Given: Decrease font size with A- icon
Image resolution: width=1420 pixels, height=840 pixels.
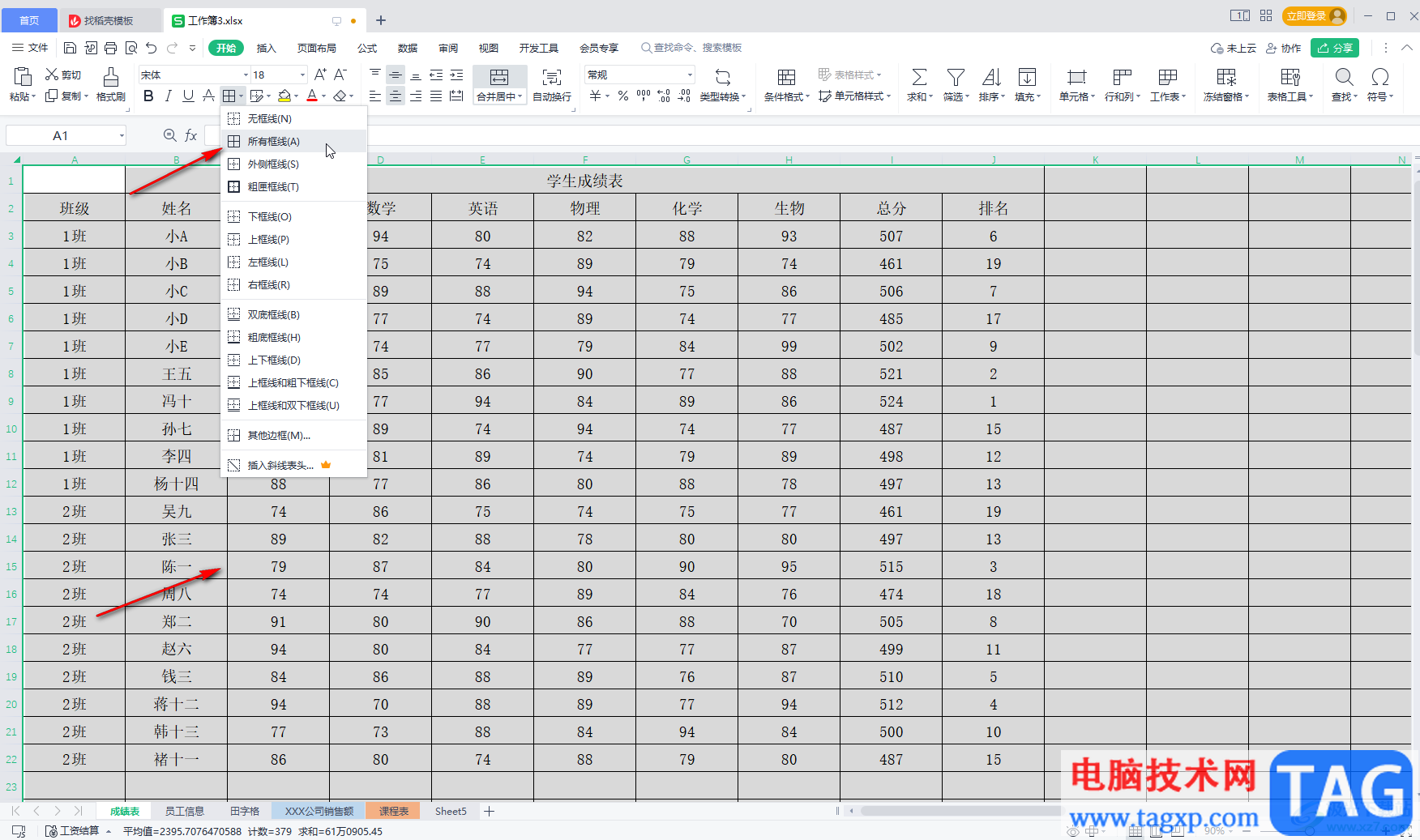Looking at the screenshot, I should [340, 75].
